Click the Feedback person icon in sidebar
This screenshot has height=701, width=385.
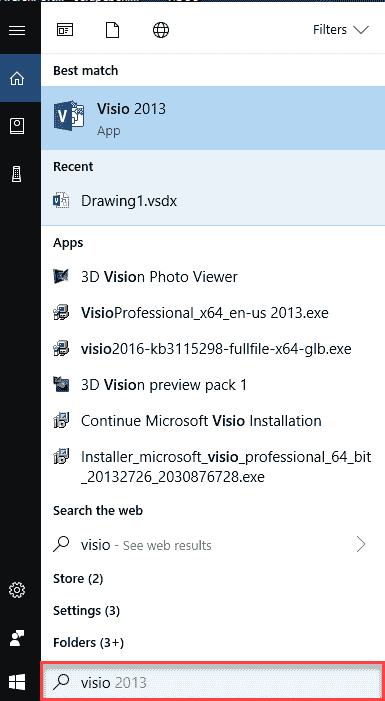17,638
